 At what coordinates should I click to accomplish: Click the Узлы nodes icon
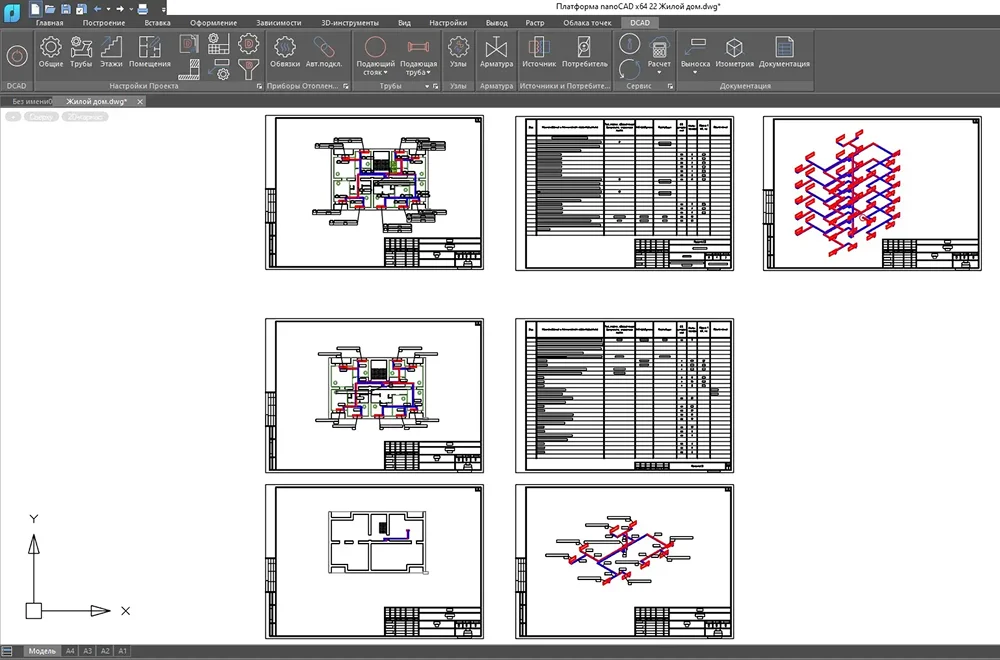458,51
